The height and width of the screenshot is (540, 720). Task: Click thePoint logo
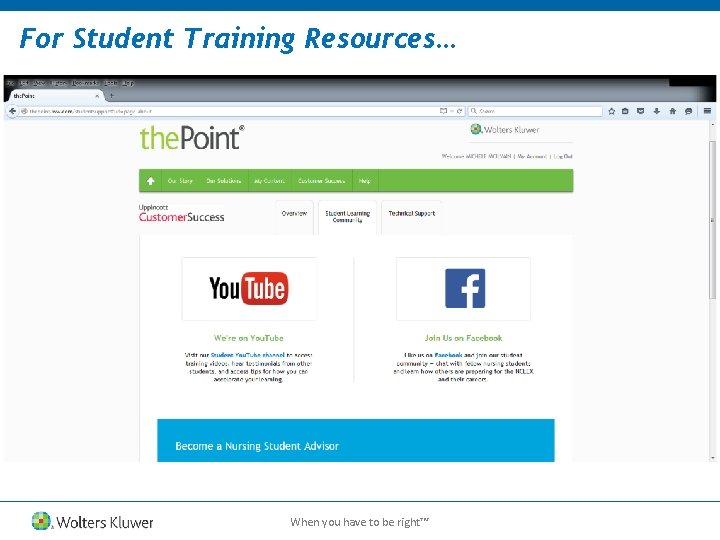191,138
